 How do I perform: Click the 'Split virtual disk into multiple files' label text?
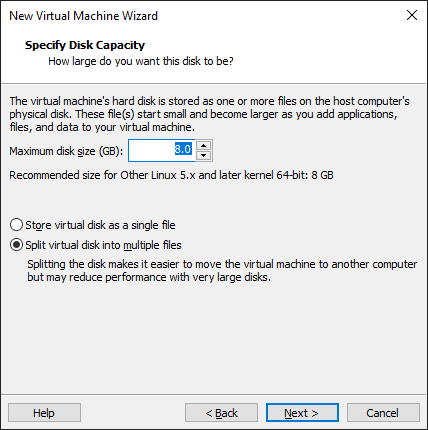coord(103,245)
